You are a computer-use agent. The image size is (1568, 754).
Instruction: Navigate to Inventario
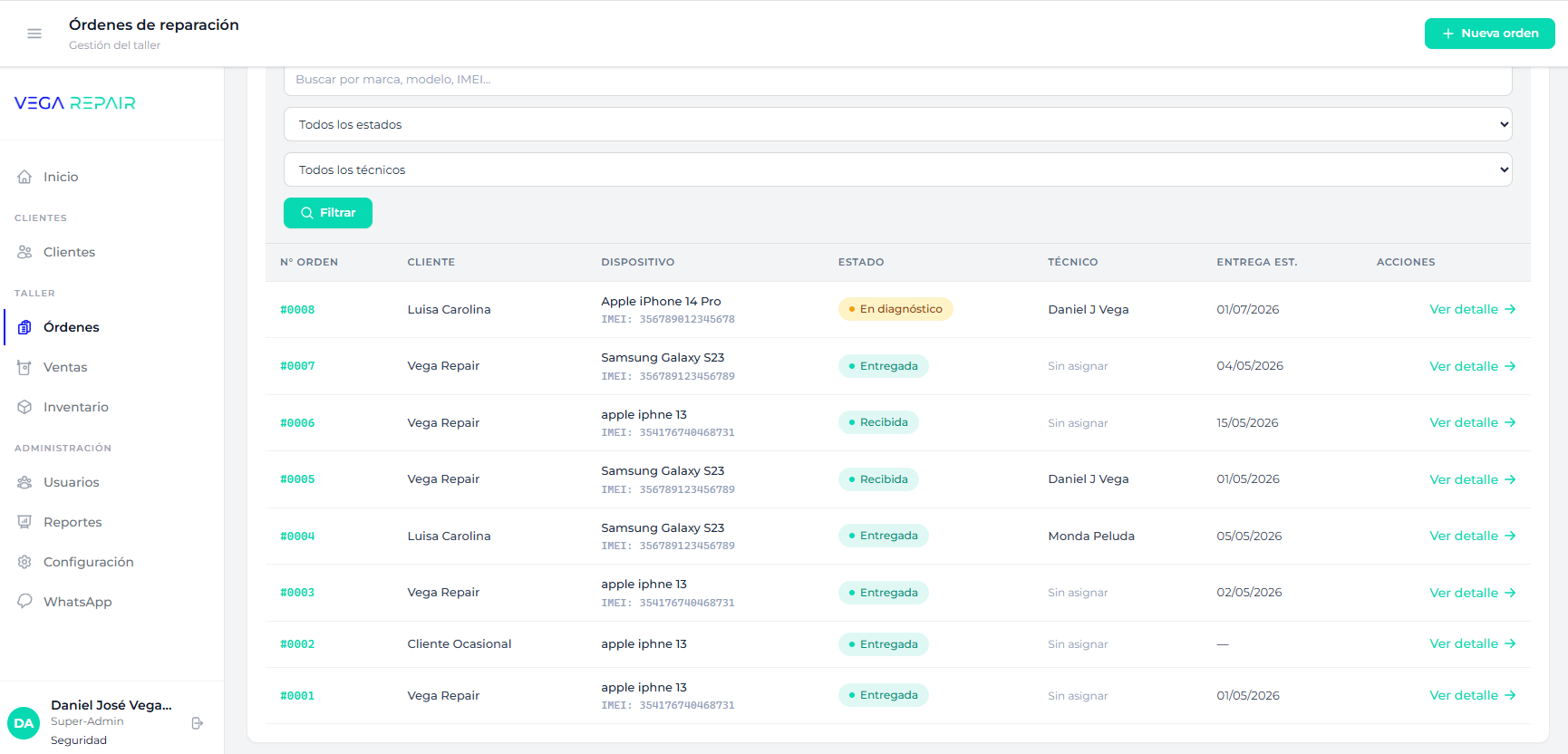click(112, 407)
